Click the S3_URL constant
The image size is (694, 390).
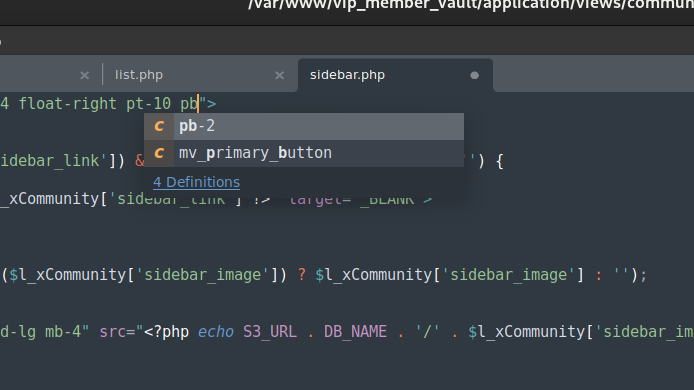270,332
